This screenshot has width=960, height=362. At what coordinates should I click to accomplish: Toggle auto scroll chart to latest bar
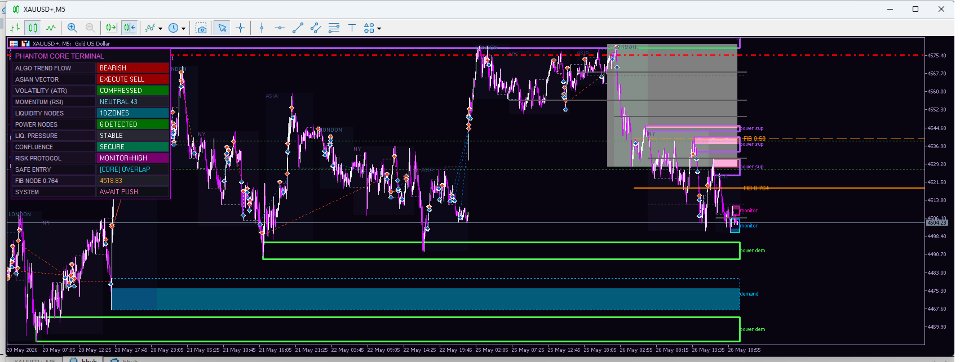111,28
